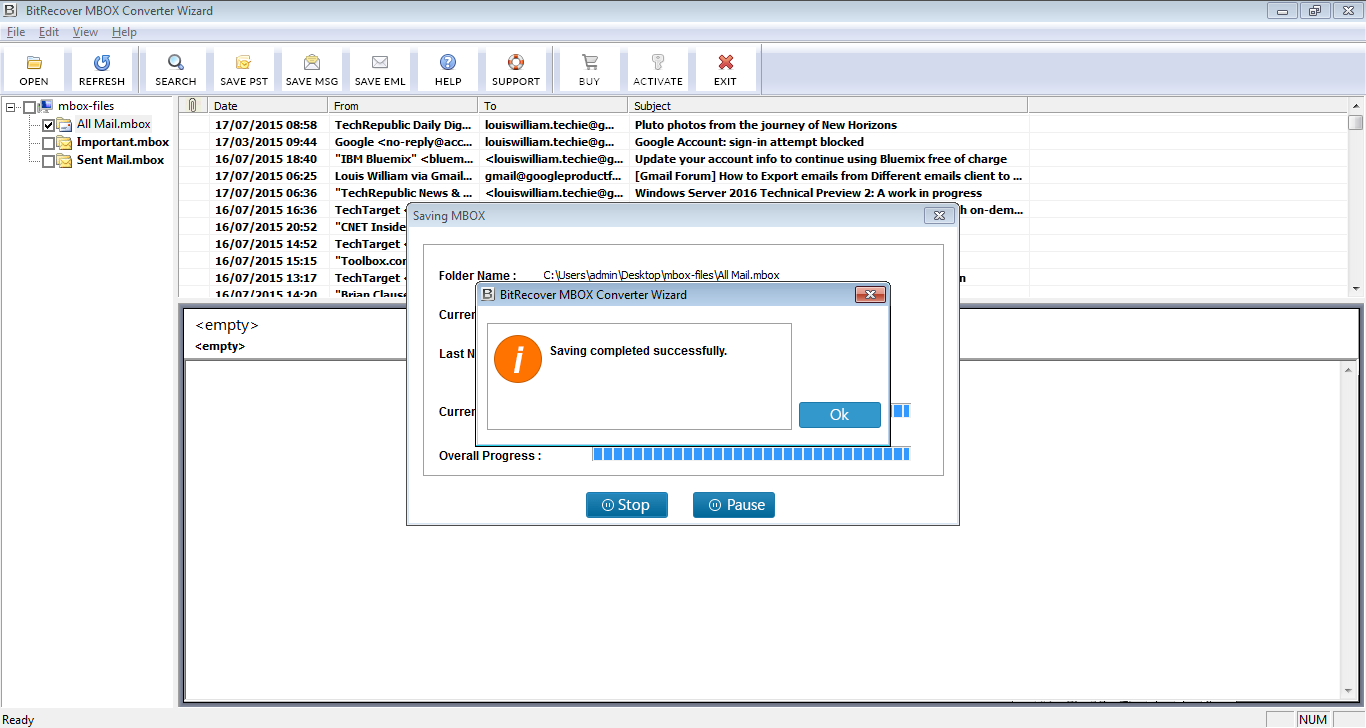Select Google Account sign-in attempt blocked email
The height and width of the screenshot is (728, 1366).
pos(749,142)
